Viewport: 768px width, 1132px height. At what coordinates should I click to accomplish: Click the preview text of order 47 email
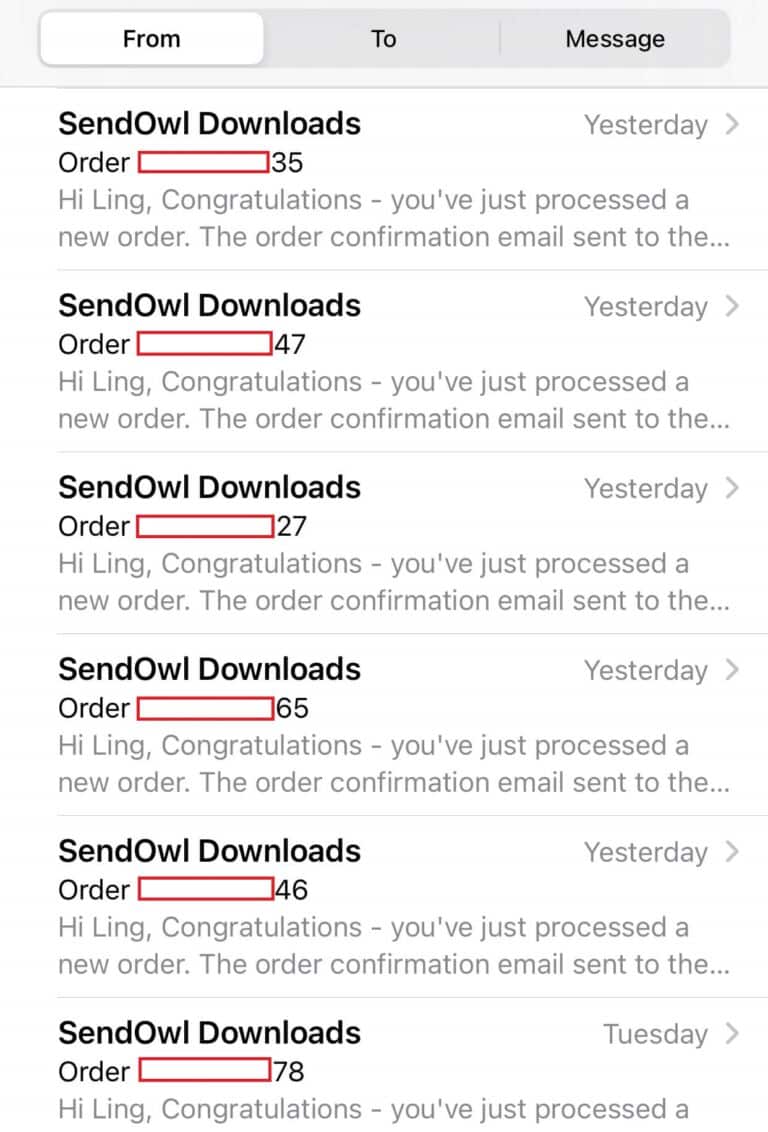click(x=394, y=400)
